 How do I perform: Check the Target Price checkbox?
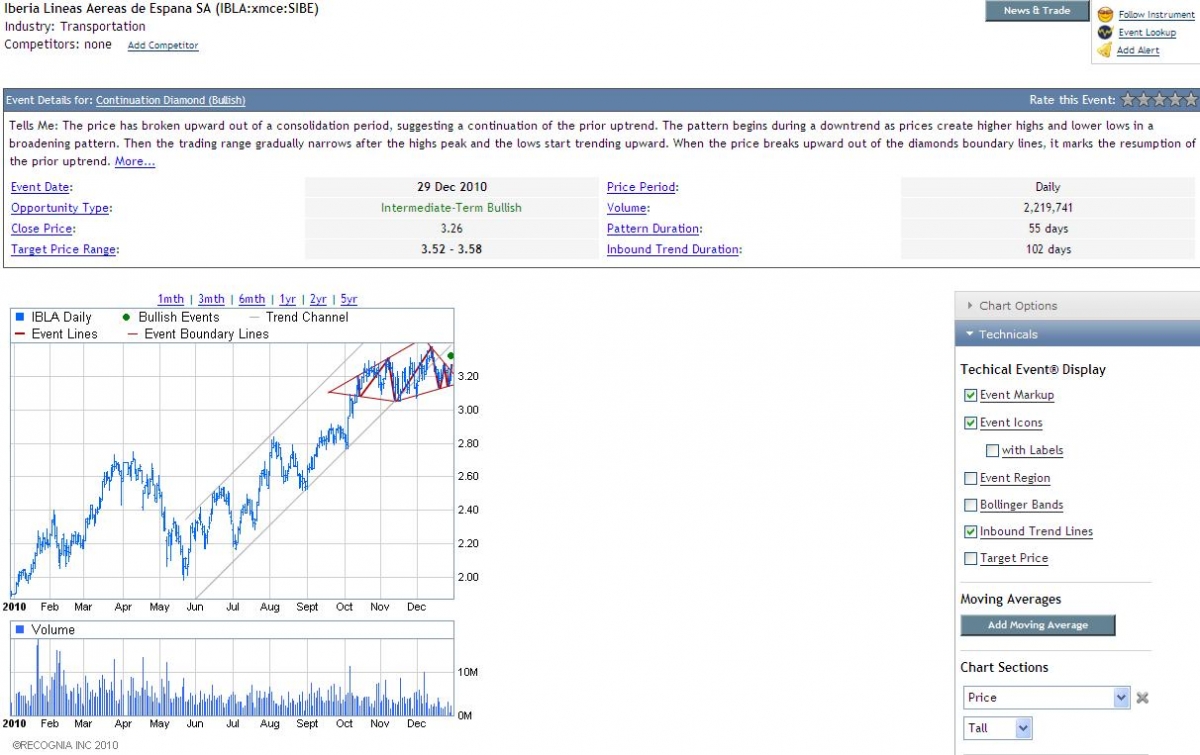click(971, 558)
